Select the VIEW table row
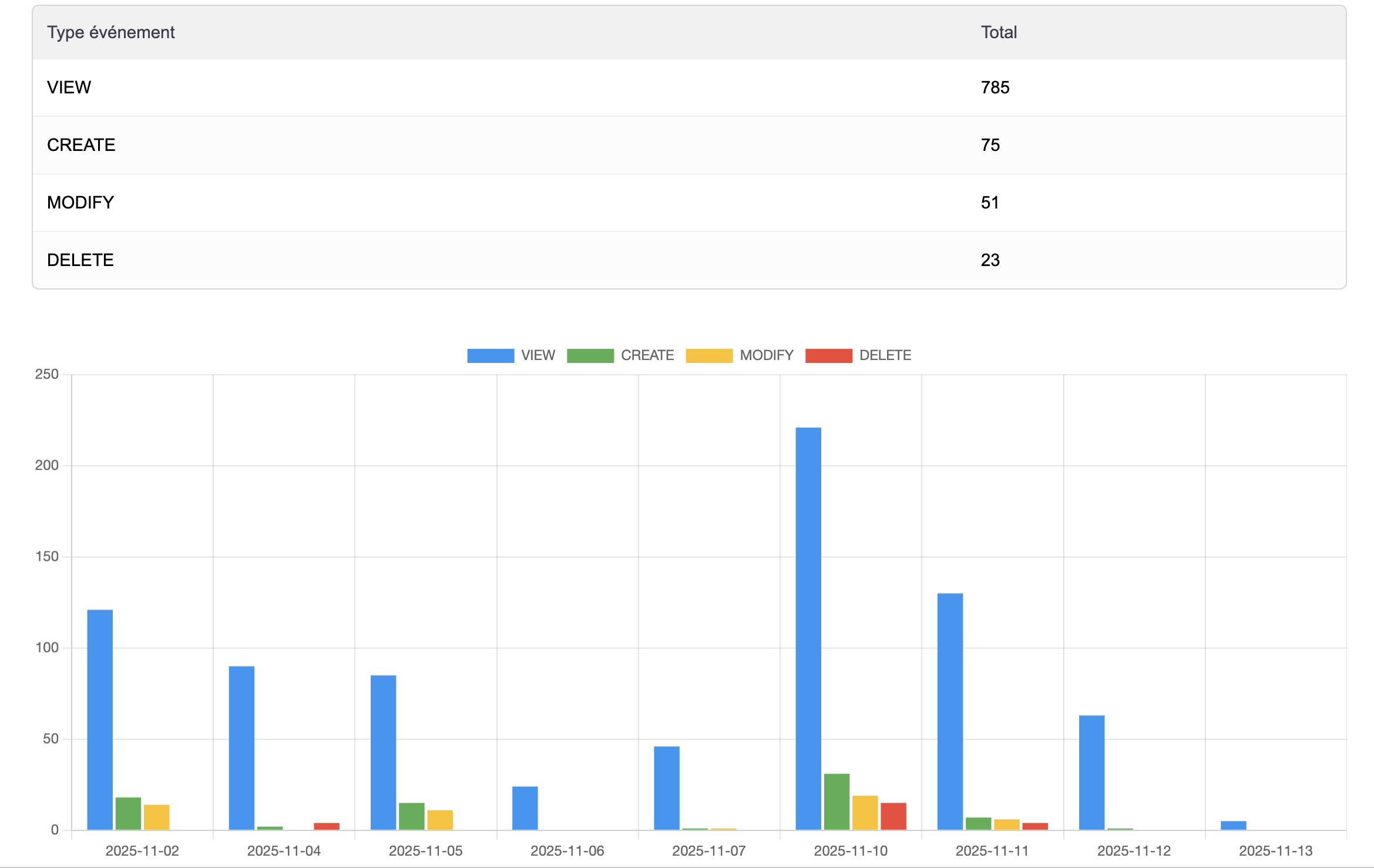 (688, 88)
